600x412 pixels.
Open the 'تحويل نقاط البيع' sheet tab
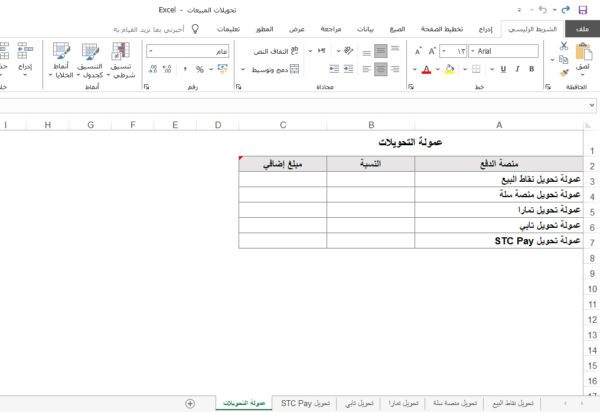[x=513, y=403]
